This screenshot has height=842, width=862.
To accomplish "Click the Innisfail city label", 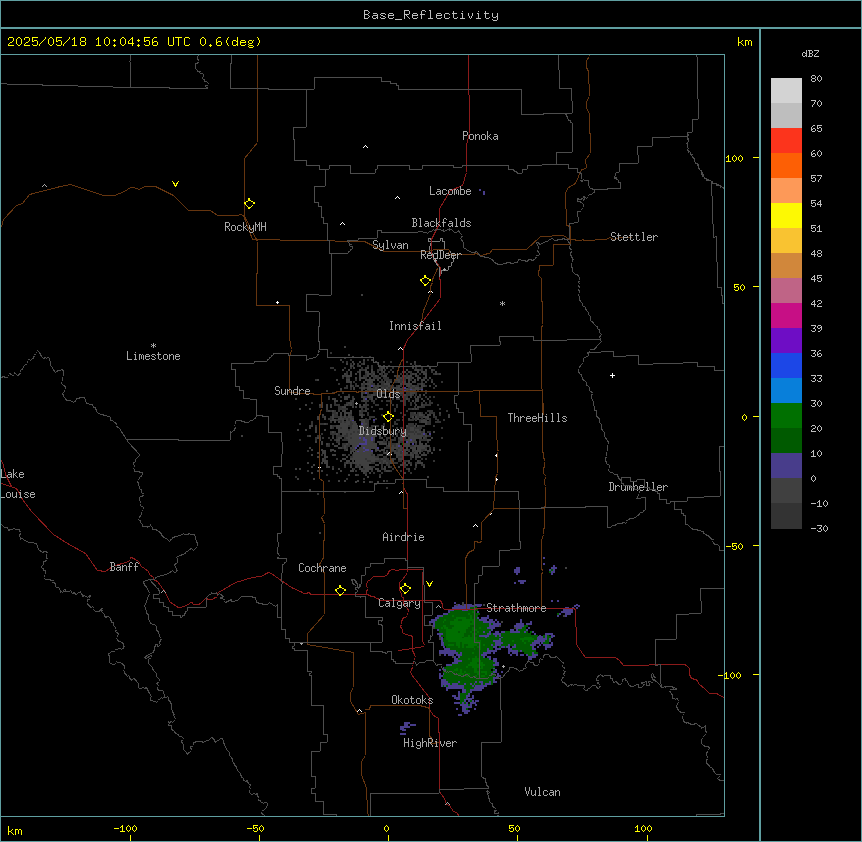I will click(x=415, y=326).
